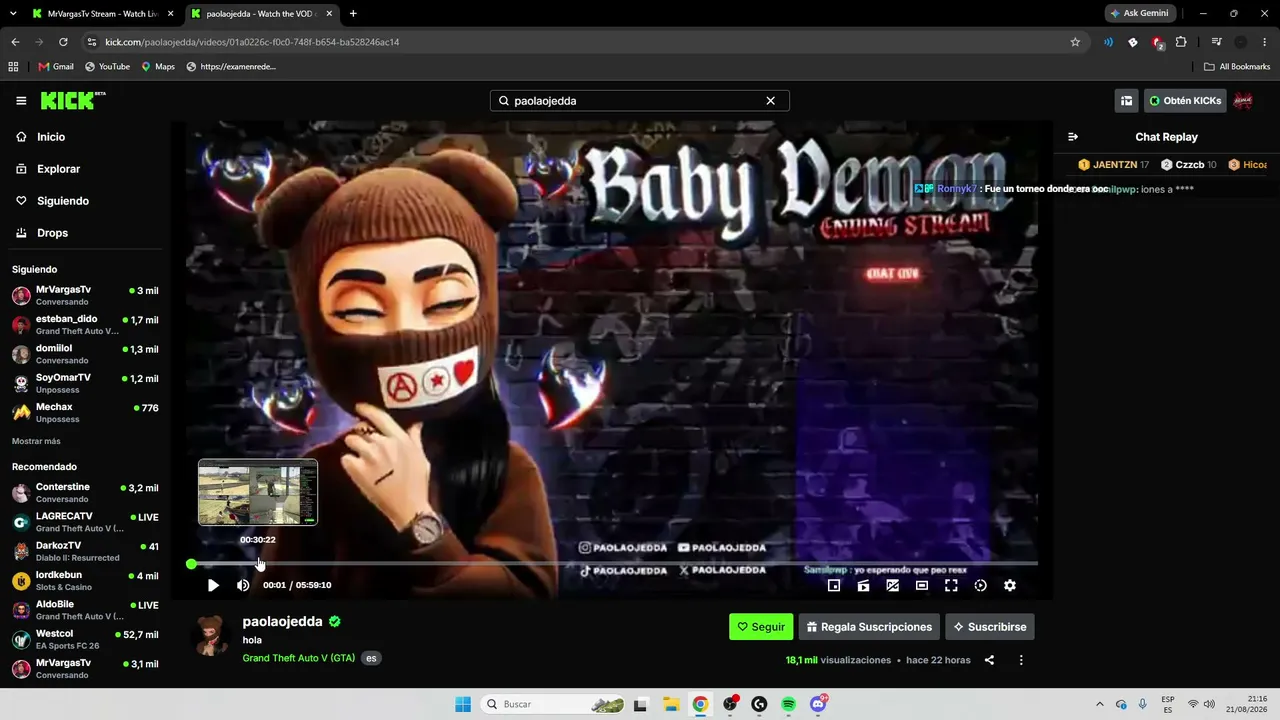The height and width of the screenshot is (720, 1280).
Task: Open the Grand Theft Auto V category link
Action: click(299, 658)
